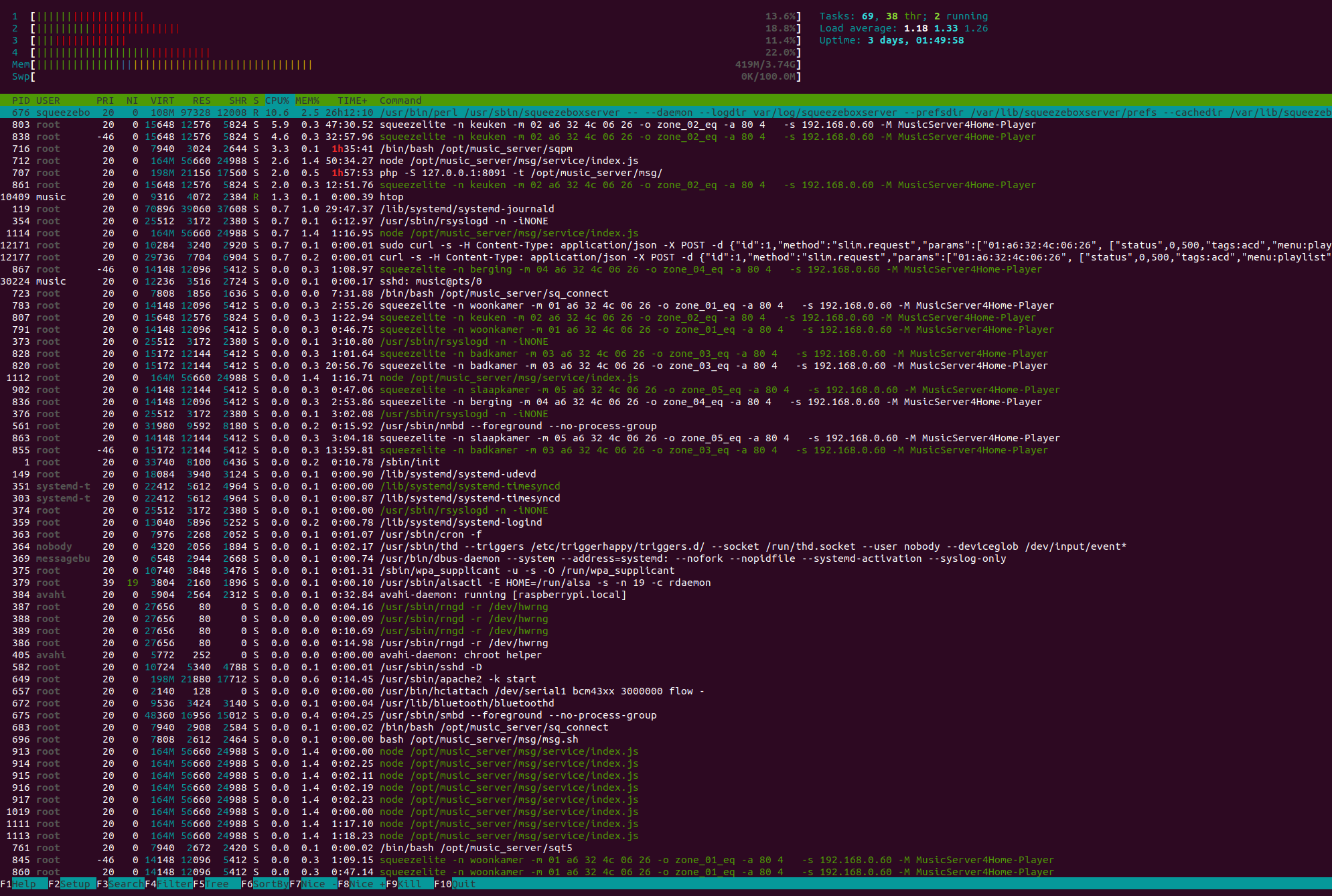Toggle F5 Tree view
Image resolution: width=1332 pixels, height=896 pixels.
(216, 884)
